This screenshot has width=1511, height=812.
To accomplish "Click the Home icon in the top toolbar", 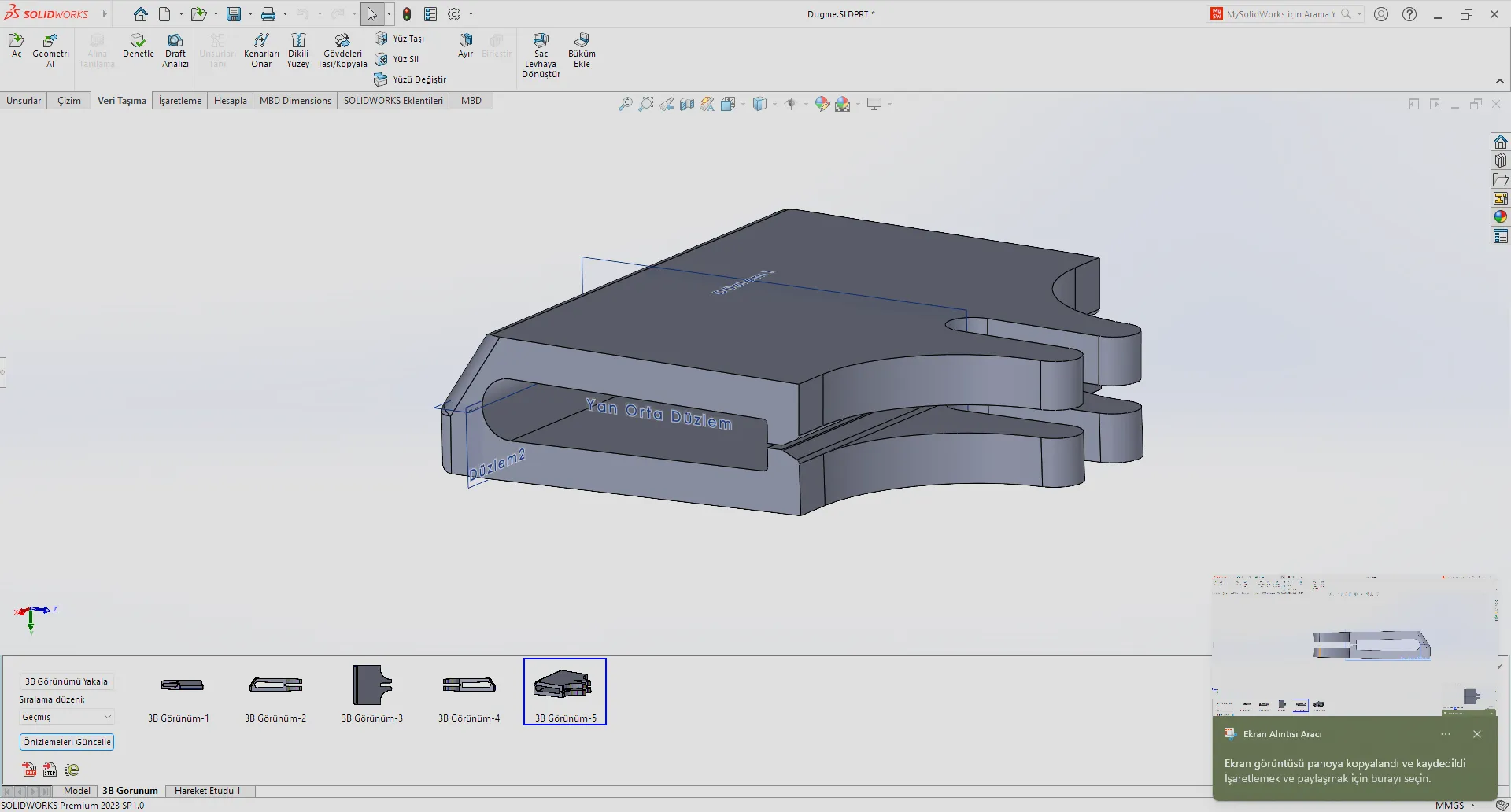I will pyautogui.click(x=140, y=14).
